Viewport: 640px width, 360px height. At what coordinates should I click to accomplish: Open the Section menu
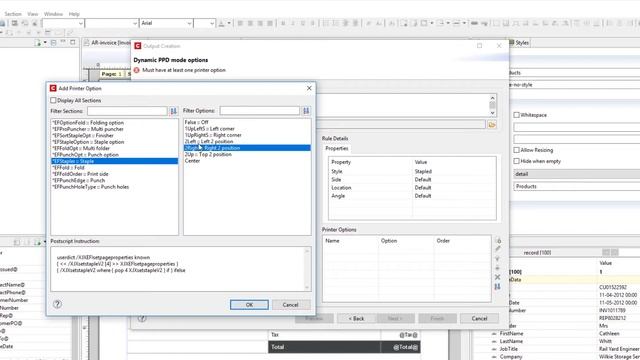[x=13, y=14]
